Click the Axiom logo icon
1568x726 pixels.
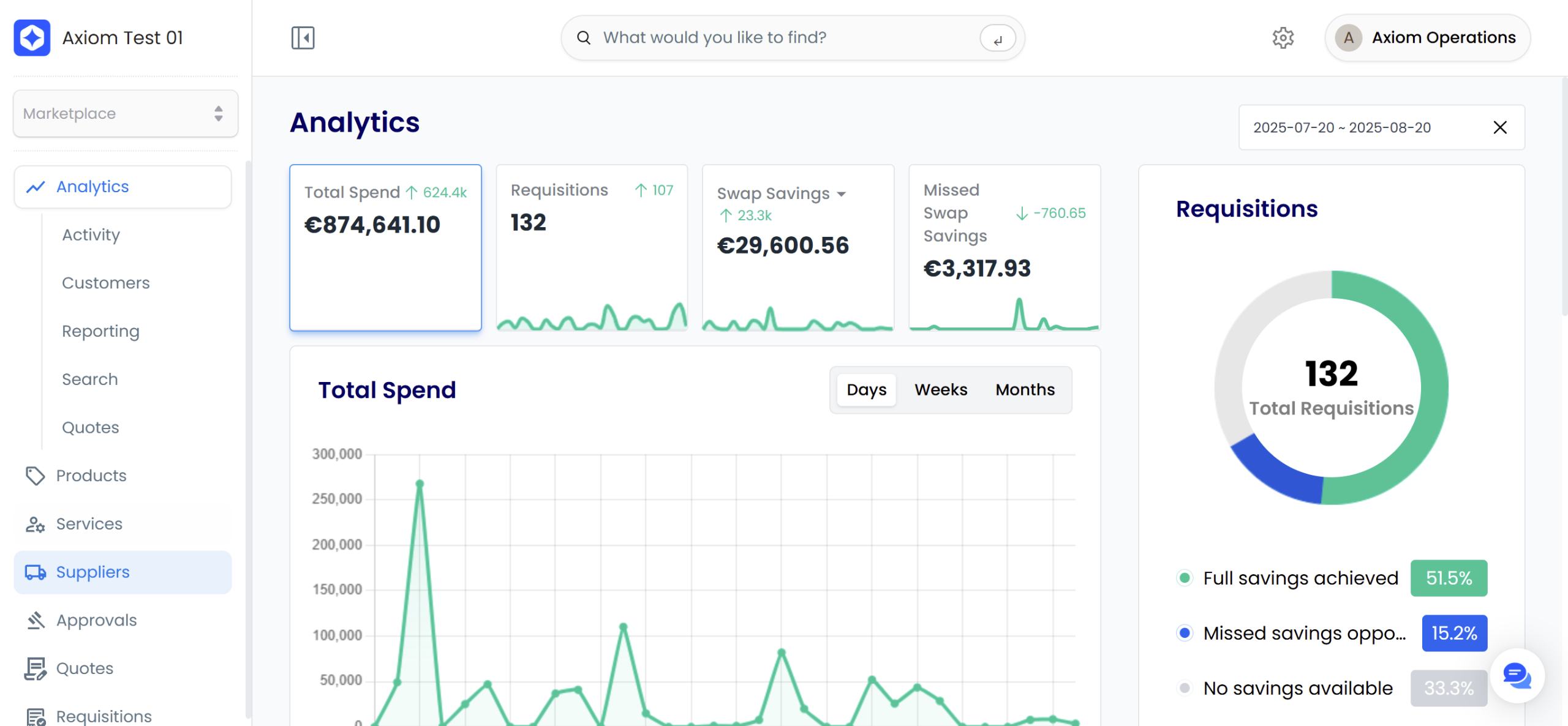tap(32, 38)
